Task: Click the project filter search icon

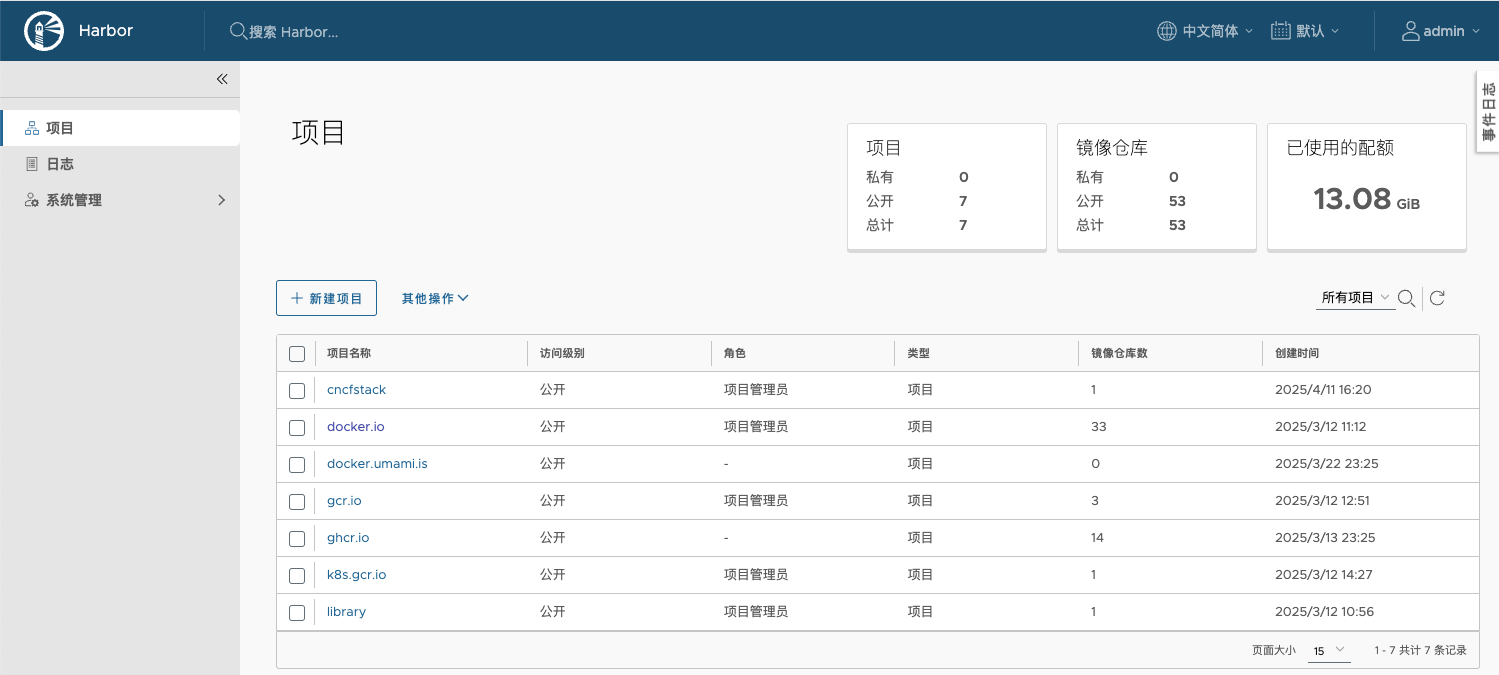Action: pyautogui.click(x=1406, y=298)
